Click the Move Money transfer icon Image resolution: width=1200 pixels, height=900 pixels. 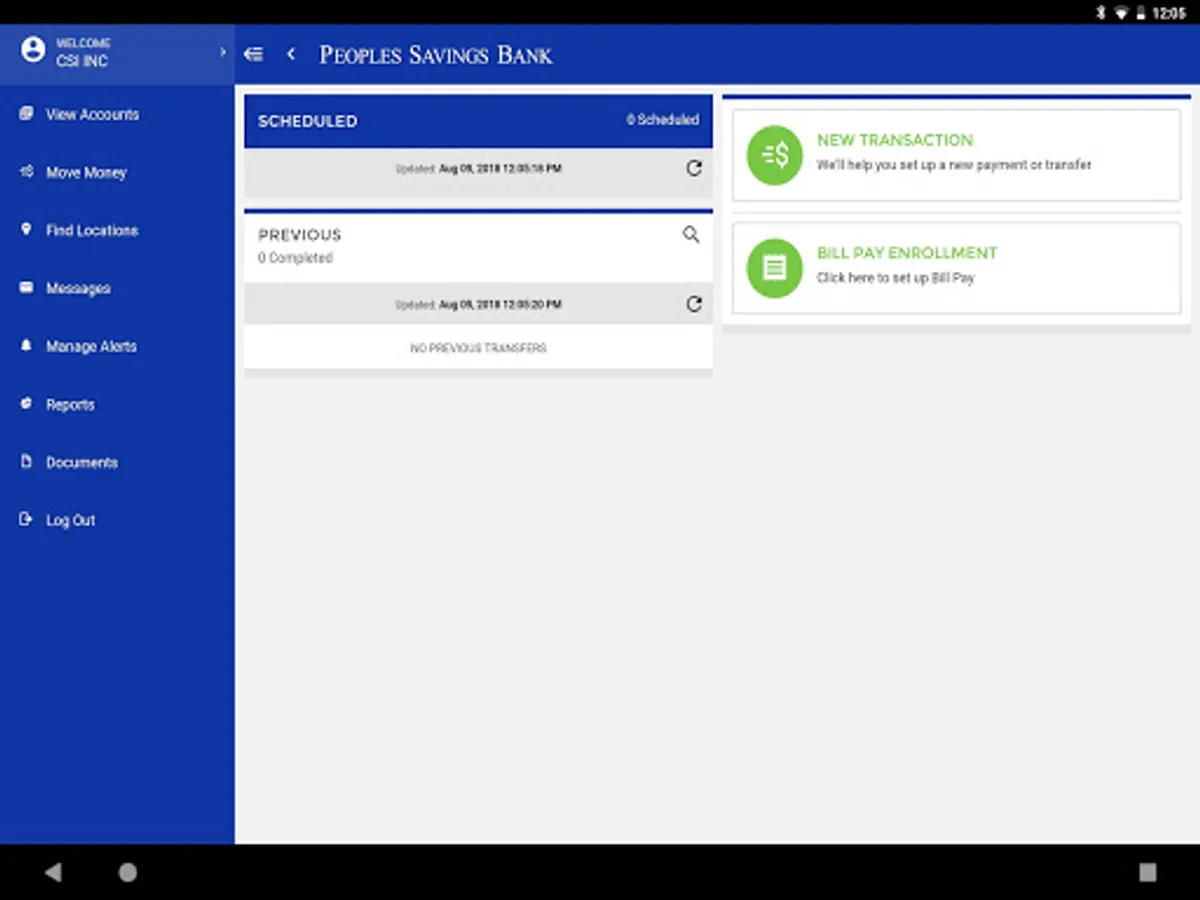[x=26, y=172]
